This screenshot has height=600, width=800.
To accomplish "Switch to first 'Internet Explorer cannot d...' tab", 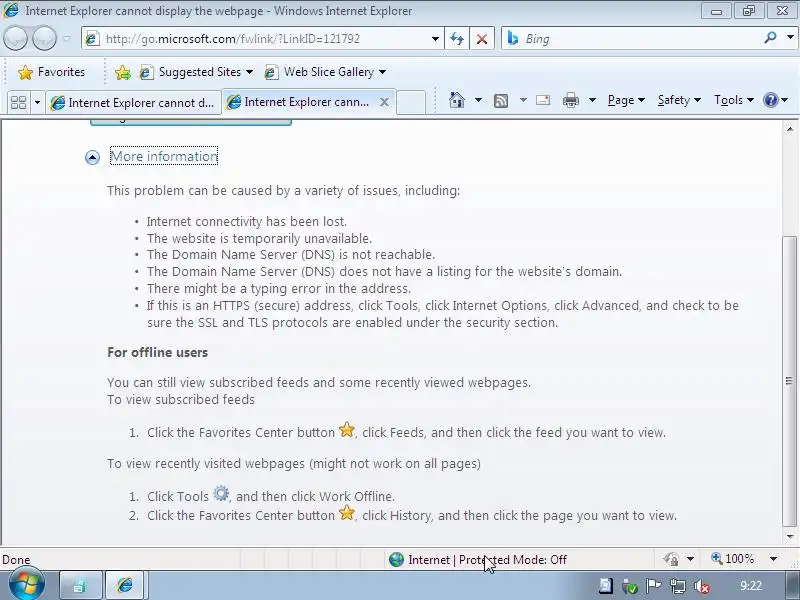I will [133, 103].
